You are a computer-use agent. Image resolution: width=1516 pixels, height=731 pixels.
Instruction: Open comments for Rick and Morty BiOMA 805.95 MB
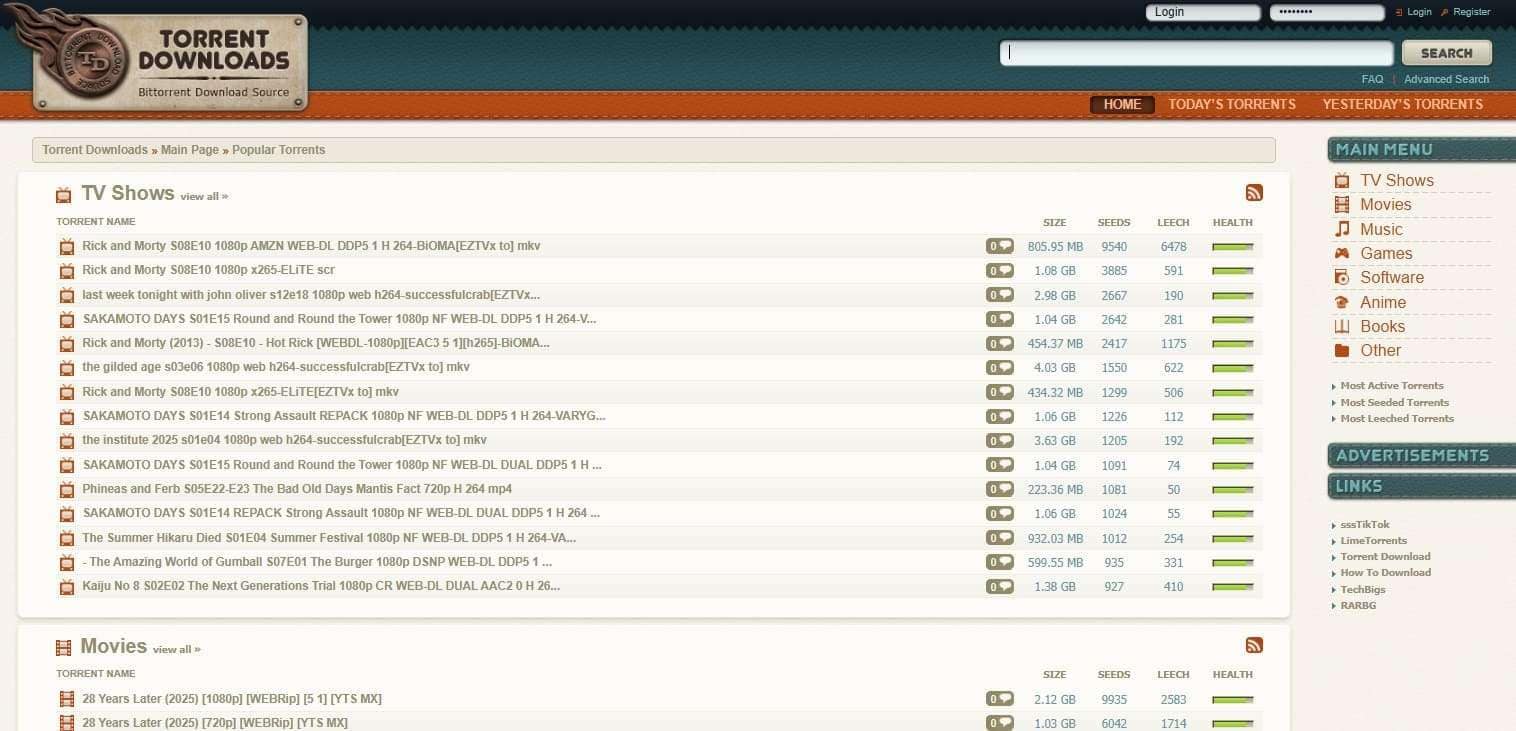1000,246
